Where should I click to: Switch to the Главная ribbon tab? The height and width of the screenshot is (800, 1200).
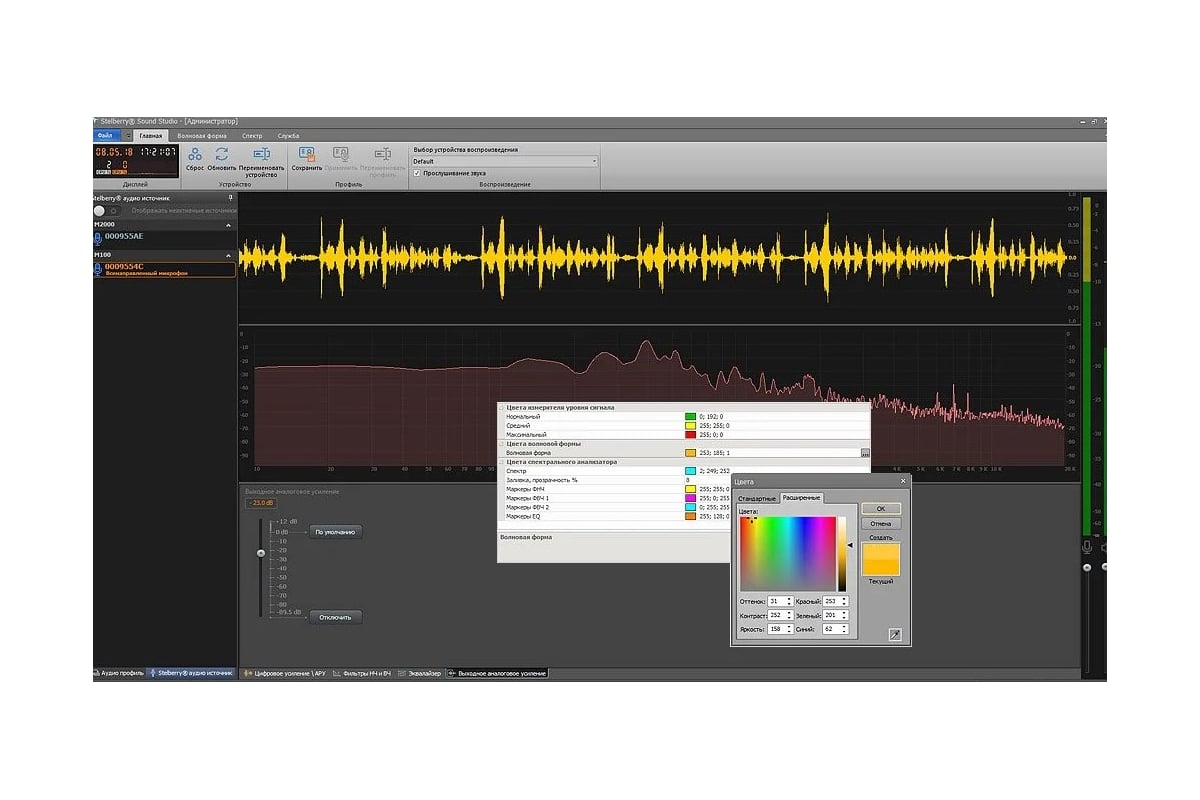tap(151, 135)
